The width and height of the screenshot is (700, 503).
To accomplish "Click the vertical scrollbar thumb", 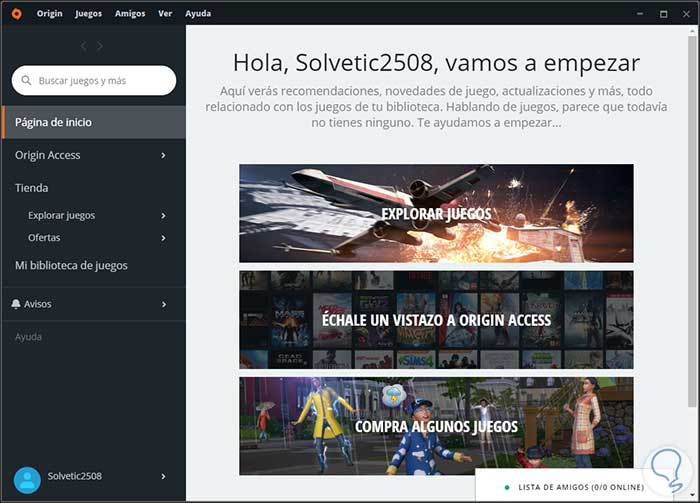I will (692, 221).
